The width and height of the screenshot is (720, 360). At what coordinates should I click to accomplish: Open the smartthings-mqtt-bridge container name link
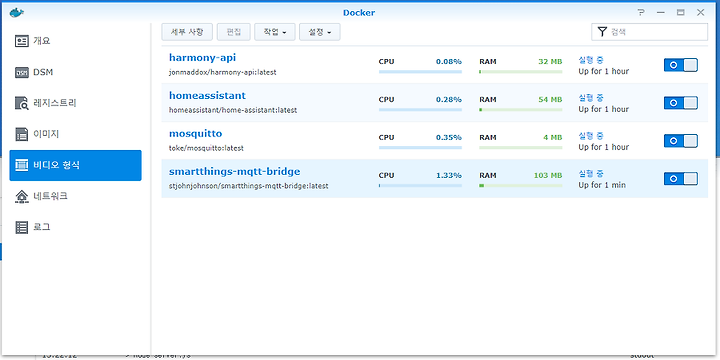[234, 171]
